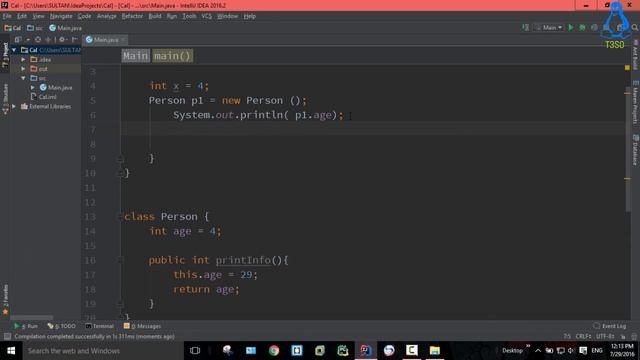Close the Main.java editor tab
Image resolution: width=640 pixels, height=360 pixels.
pyautogui.click(x=122, y=40)
